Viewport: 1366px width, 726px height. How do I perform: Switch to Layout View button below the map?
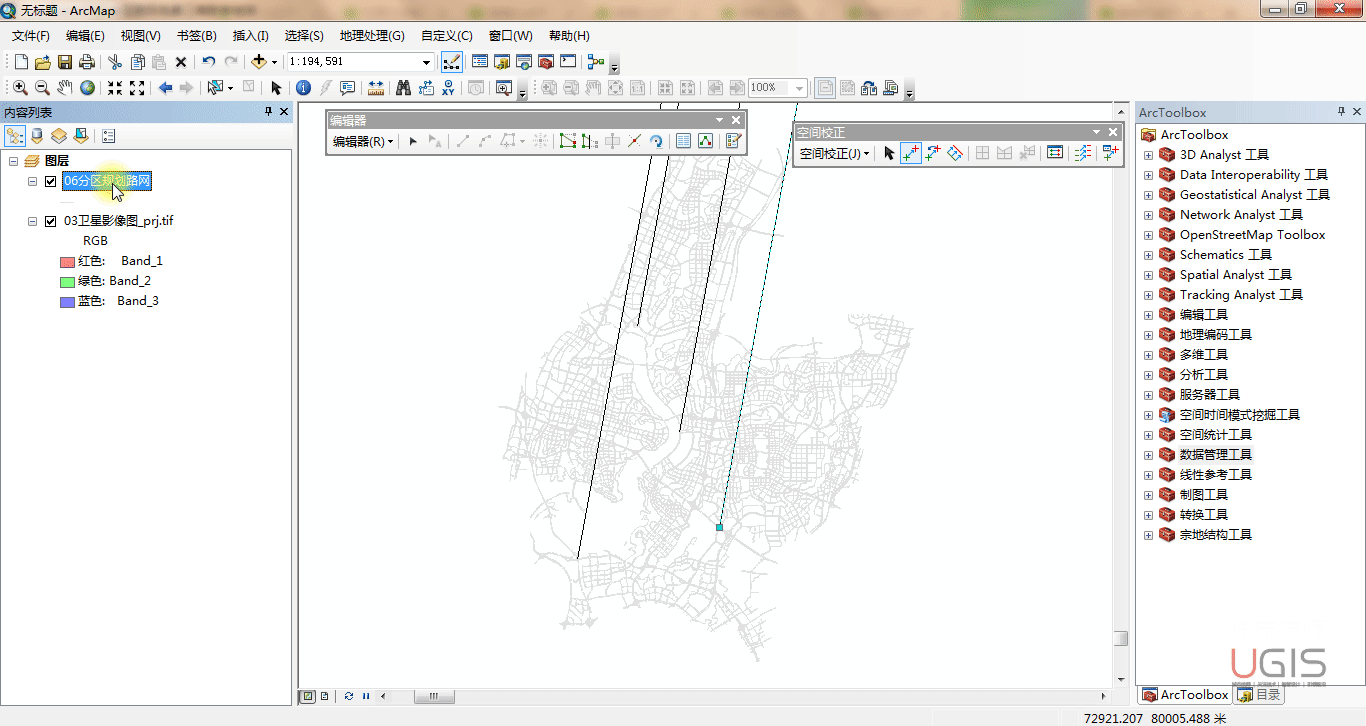325,696
